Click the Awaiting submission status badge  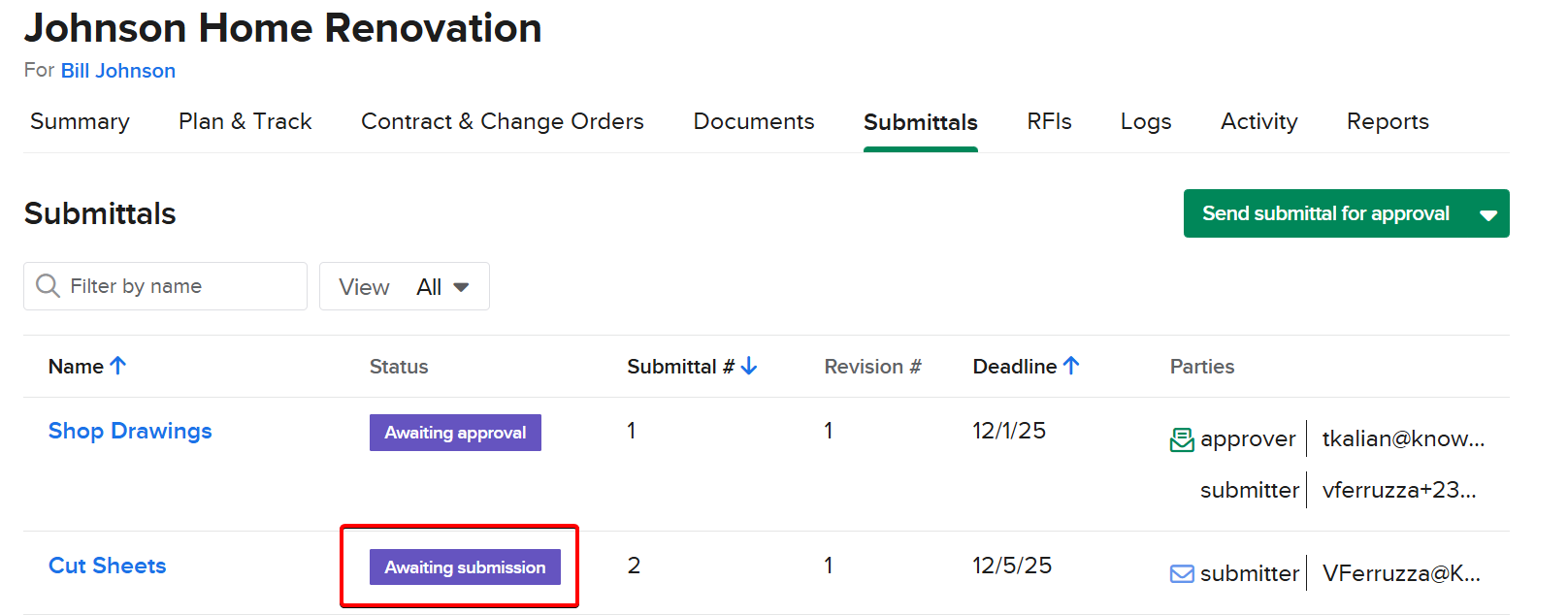pyautogui.click(x=465, y=567)
